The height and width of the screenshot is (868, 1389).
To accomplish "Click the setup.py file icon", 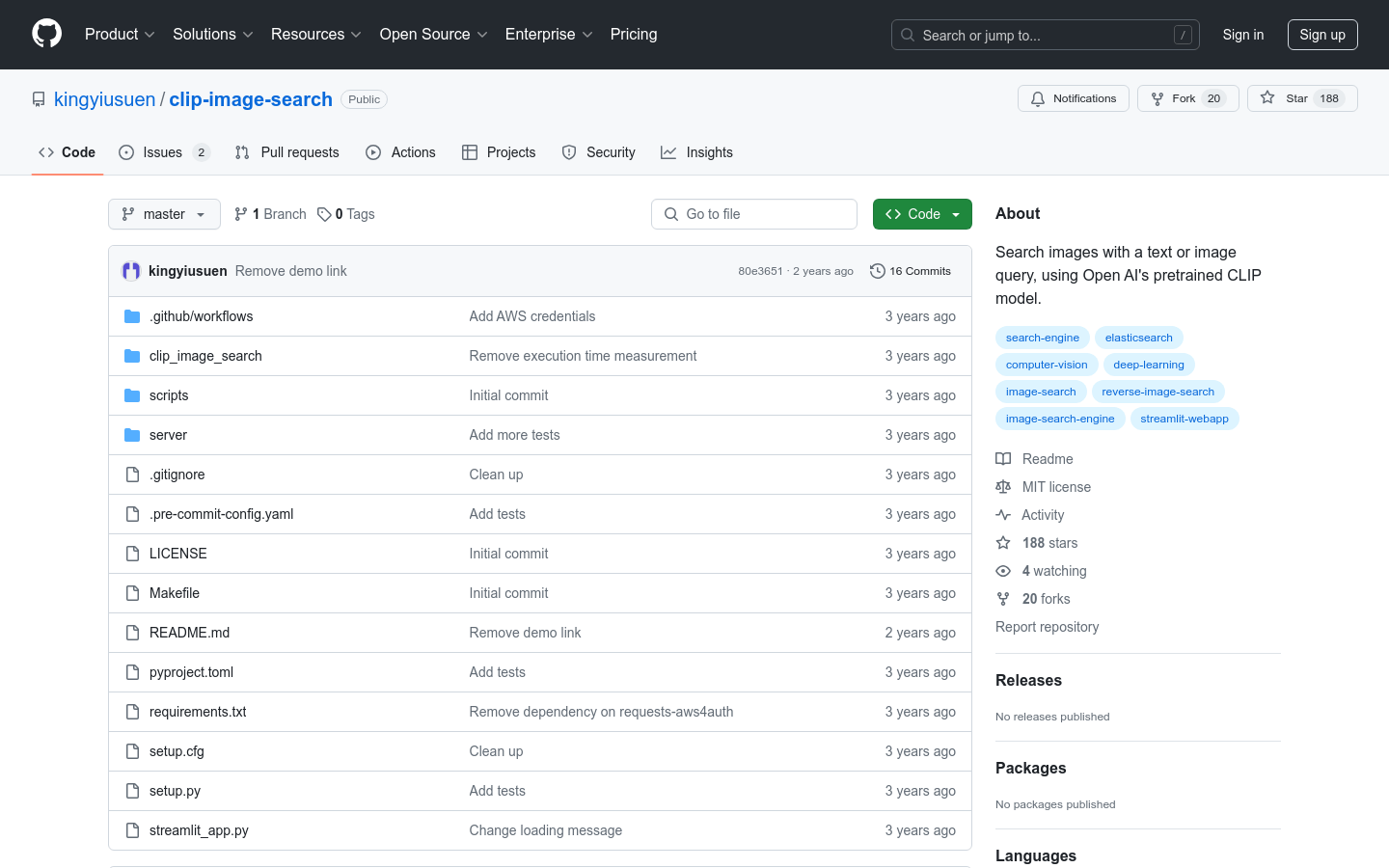I will pos(132,791).
